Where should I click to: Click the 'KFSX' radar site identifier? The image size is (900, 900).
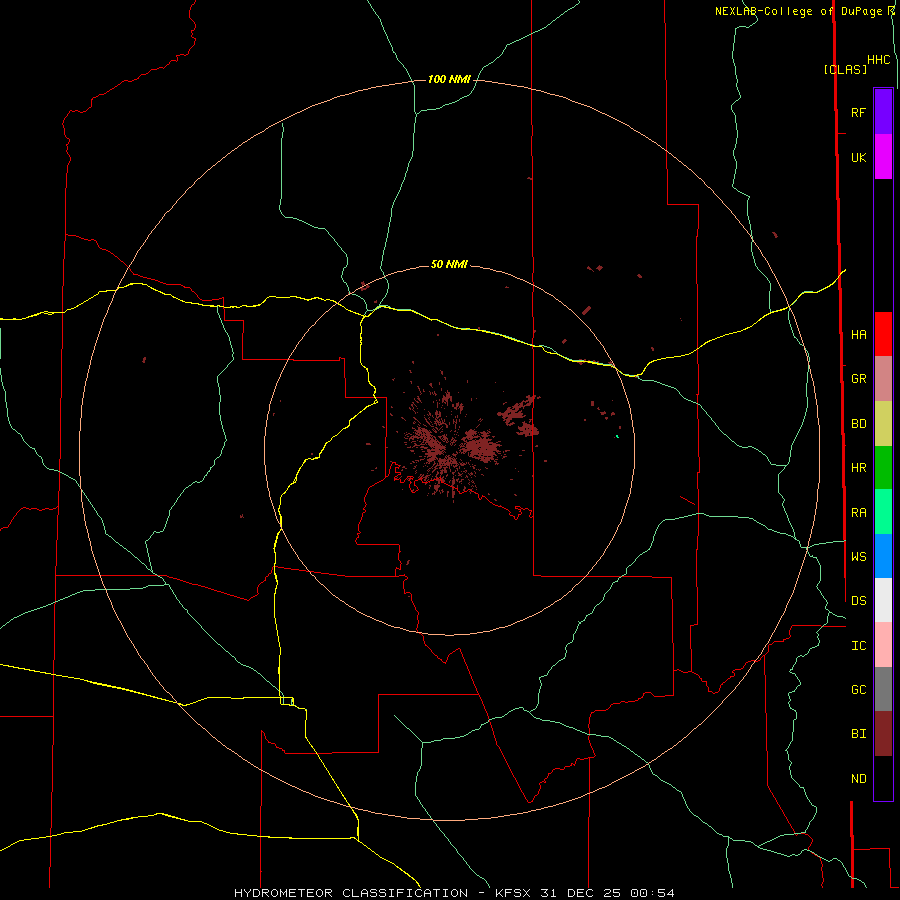[x=513, y=893]
